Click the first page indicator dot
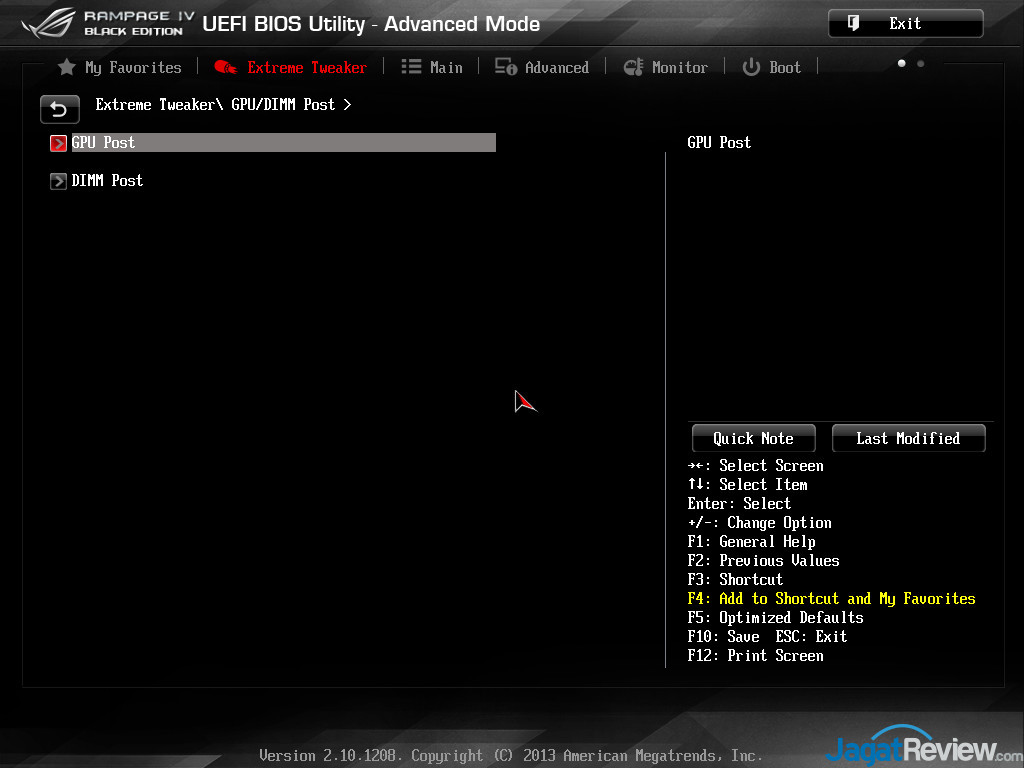 [x=901, y=63]
